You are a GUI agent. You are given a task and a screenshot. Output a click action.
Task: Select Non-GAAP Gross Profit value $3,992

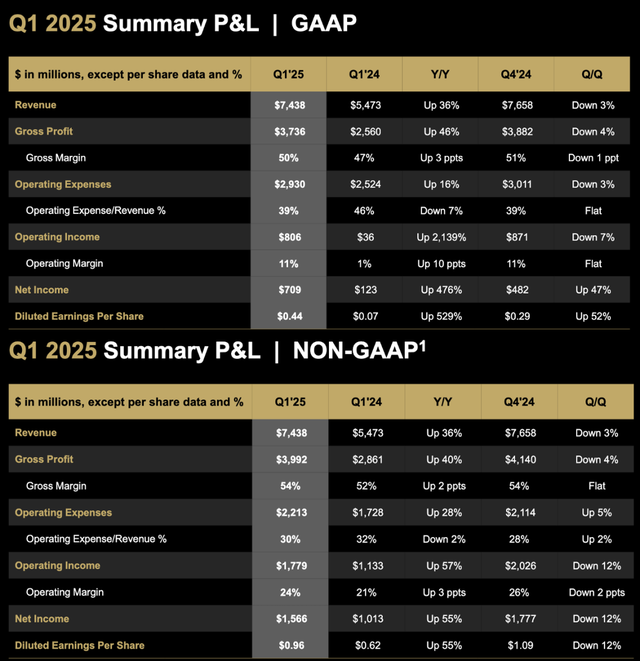click(x=287, y=460)
